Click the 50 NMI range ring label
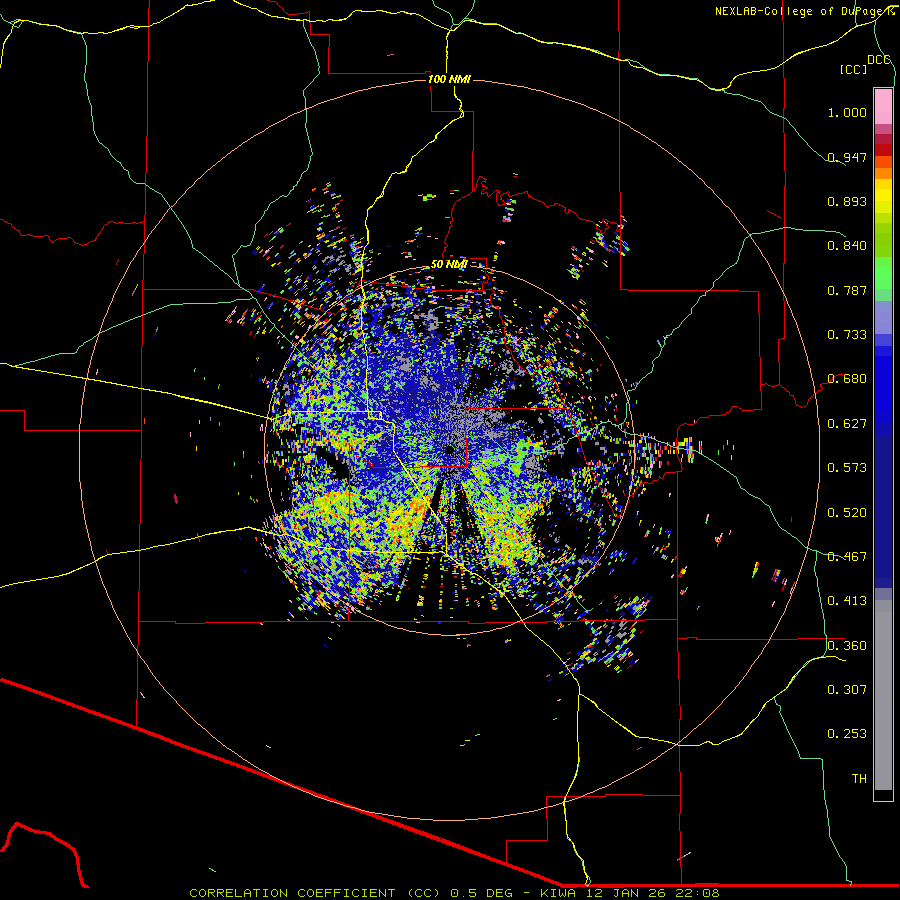This screenshot has height=900, width=900. click(x=449, y=264)
